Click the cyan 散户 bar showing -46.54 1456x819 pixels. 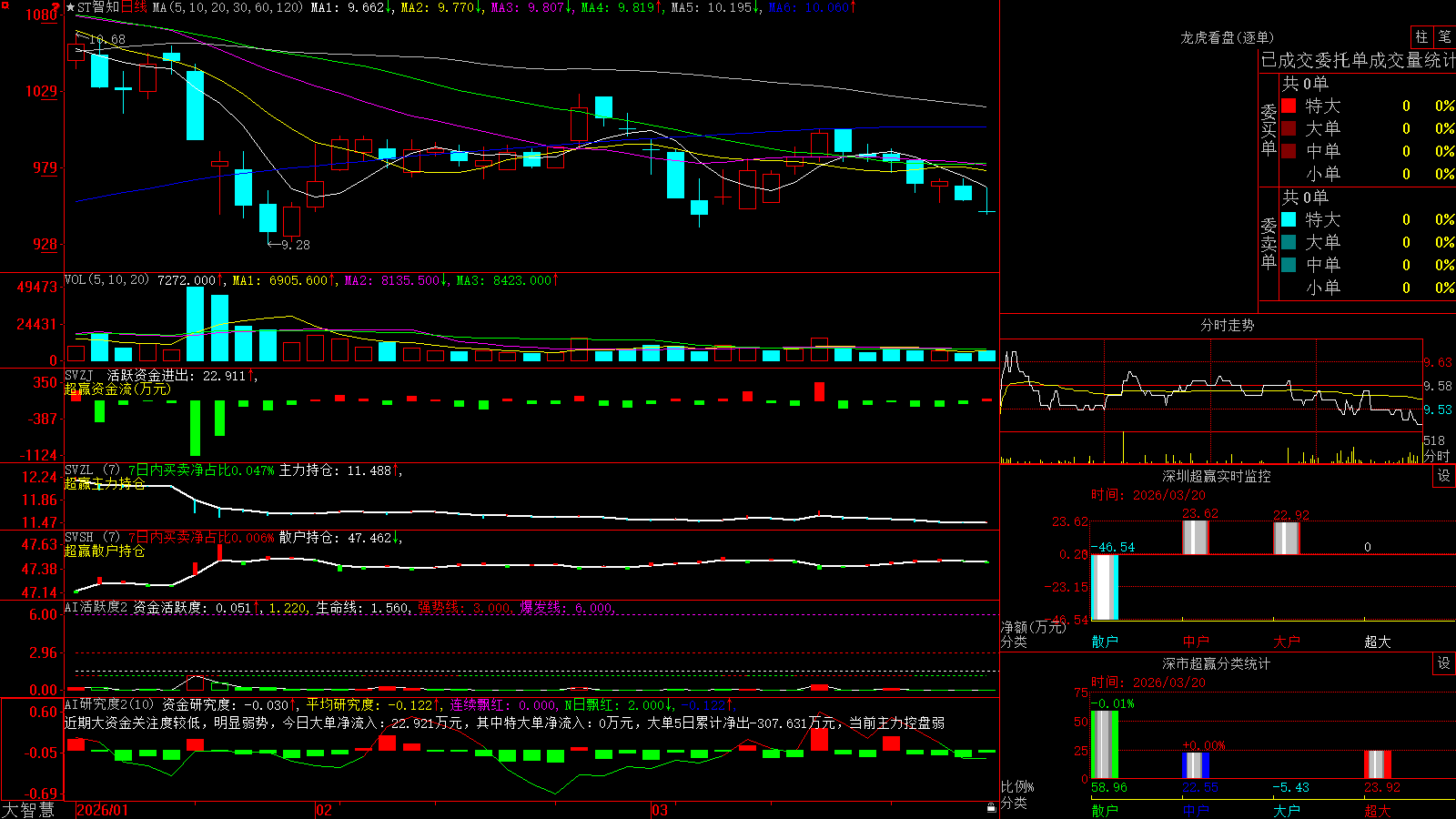(x=1105, y=587)
